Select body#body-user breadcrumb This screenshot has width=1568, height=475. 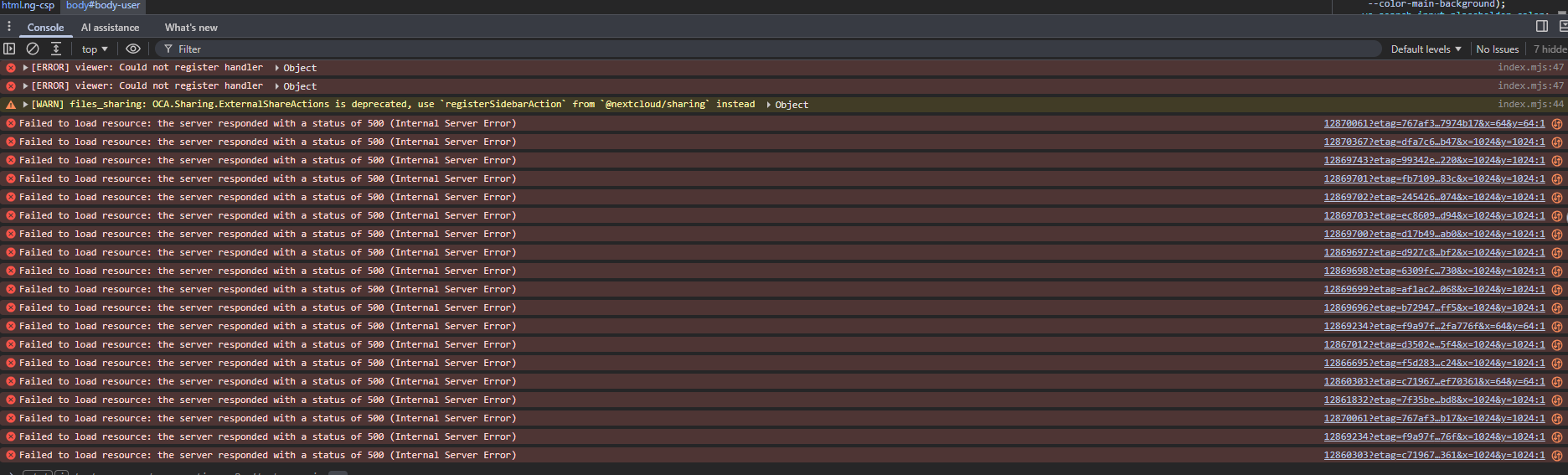[104, 5]
